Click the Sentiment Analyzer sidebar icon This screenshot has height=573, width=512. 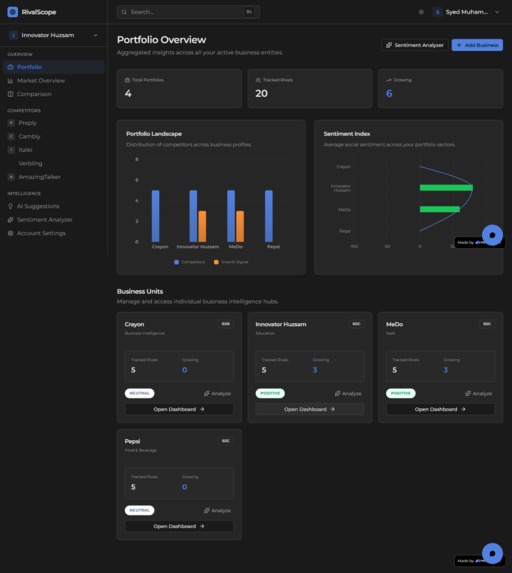(10, 220)
